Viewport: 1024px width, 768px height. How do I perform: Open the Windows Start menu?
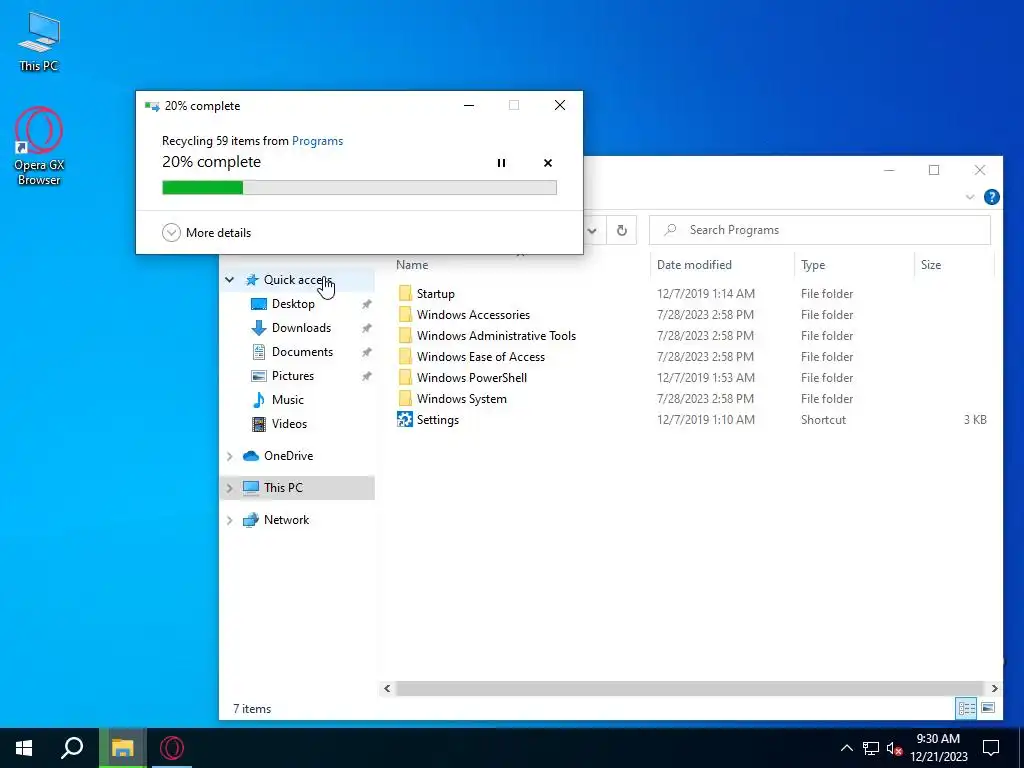pyautogui.click(x=24, y=748)
